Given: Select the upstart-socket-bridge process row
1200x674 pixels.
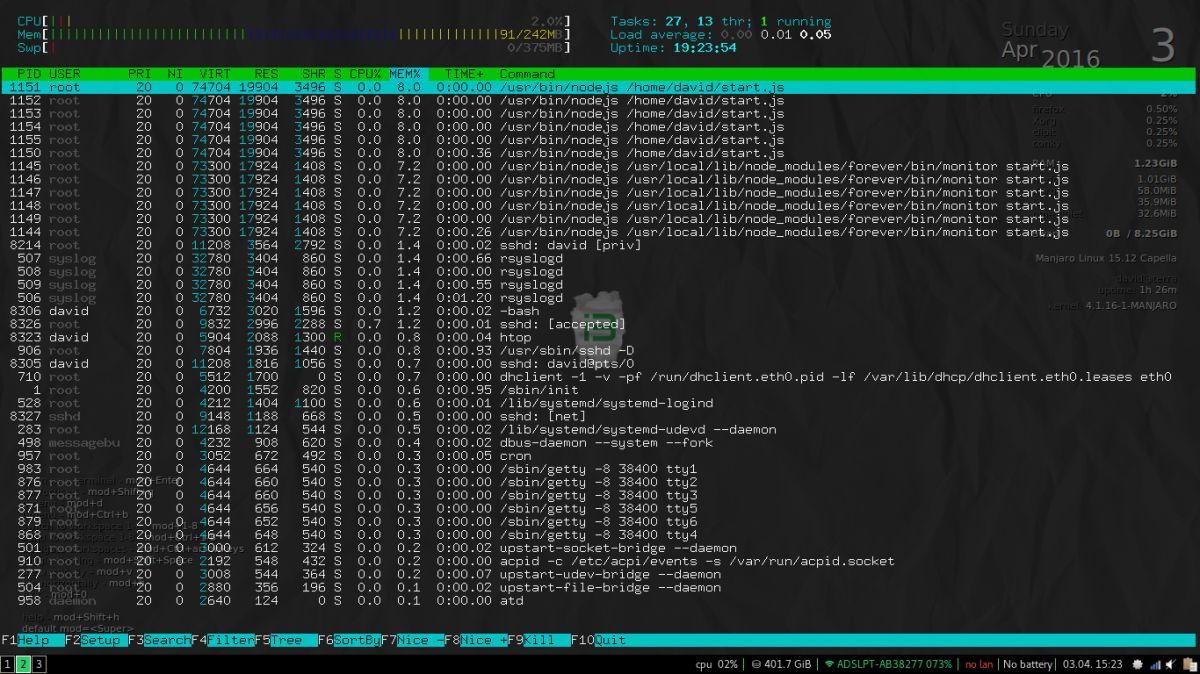Looking at the screenshot, I should [x=600, y=548].
